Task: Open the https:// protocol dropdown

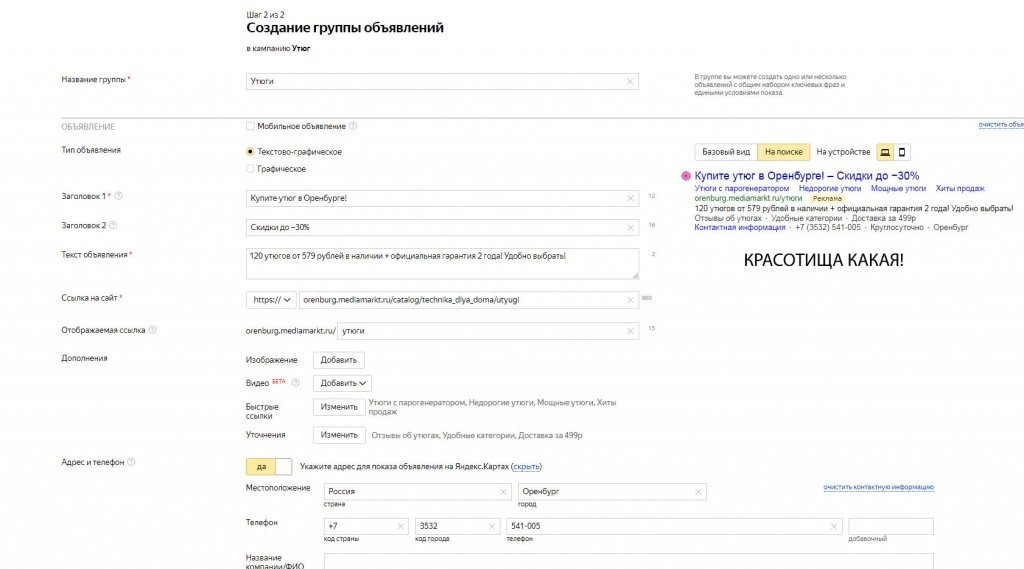Action: (x=271, y=299)
